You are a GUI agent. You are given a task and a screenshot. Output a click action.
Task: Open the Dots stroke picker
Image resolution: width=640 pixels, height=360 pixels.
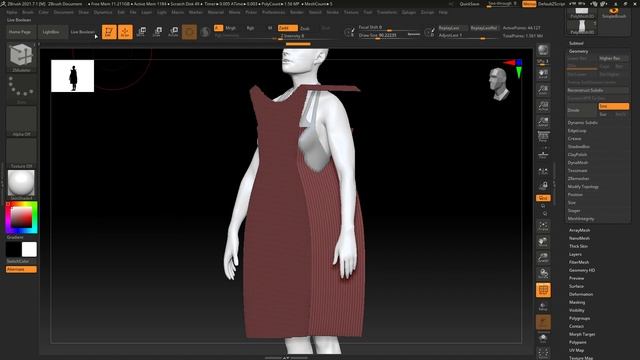(21, 89)
